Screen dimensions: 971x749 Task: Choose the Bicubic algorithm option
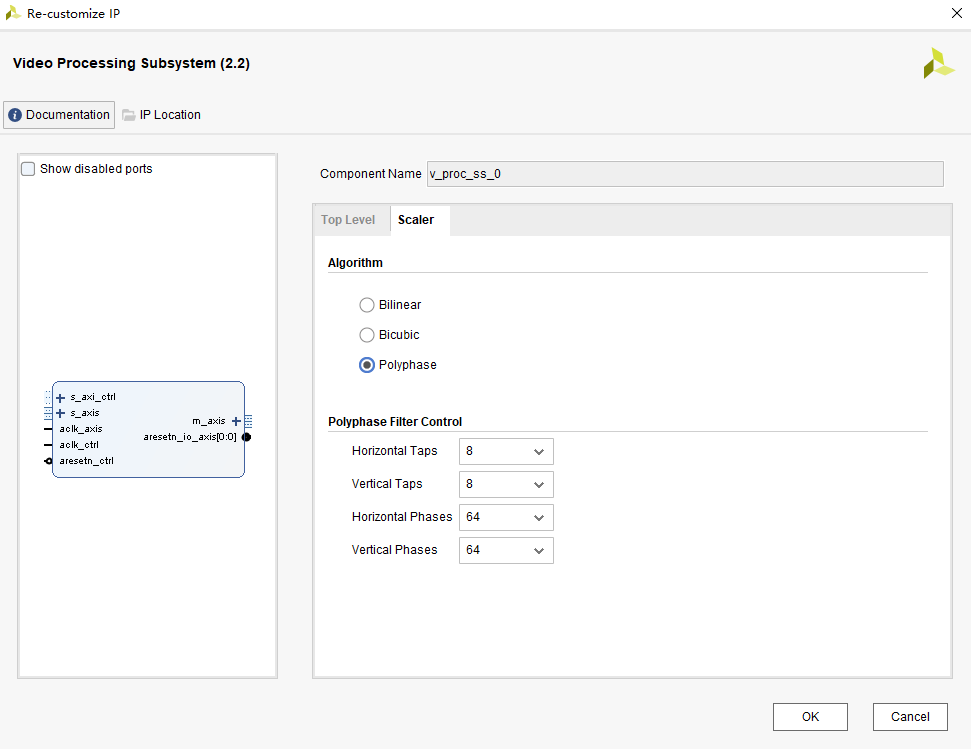[367, 335]
